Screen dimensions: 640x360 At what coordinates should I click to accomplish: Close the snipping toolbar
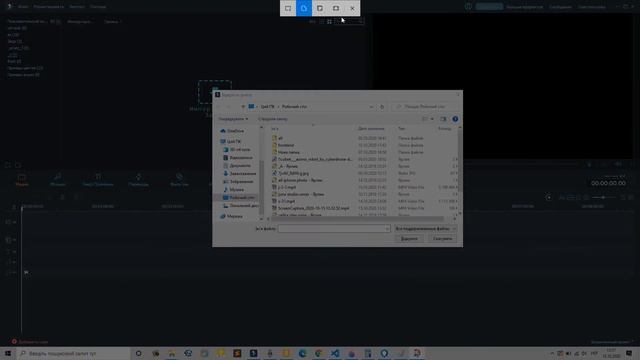352,8
